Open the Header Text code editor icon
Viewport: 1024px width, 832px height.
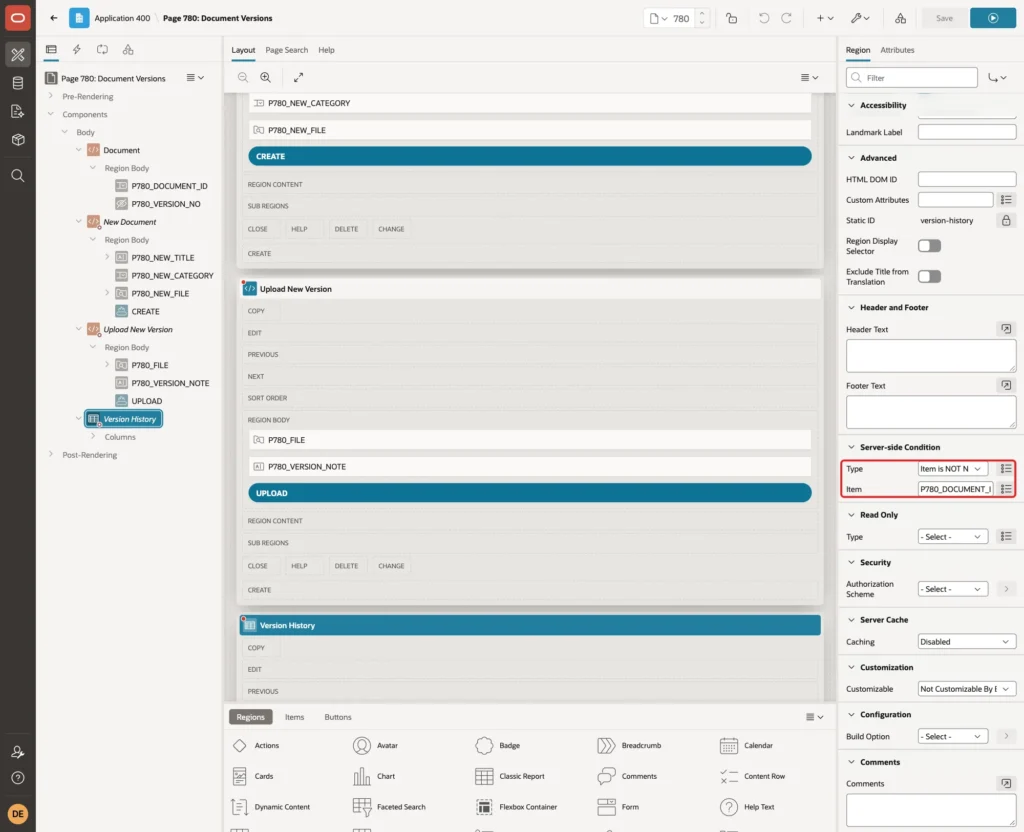tap(1006, 329)
